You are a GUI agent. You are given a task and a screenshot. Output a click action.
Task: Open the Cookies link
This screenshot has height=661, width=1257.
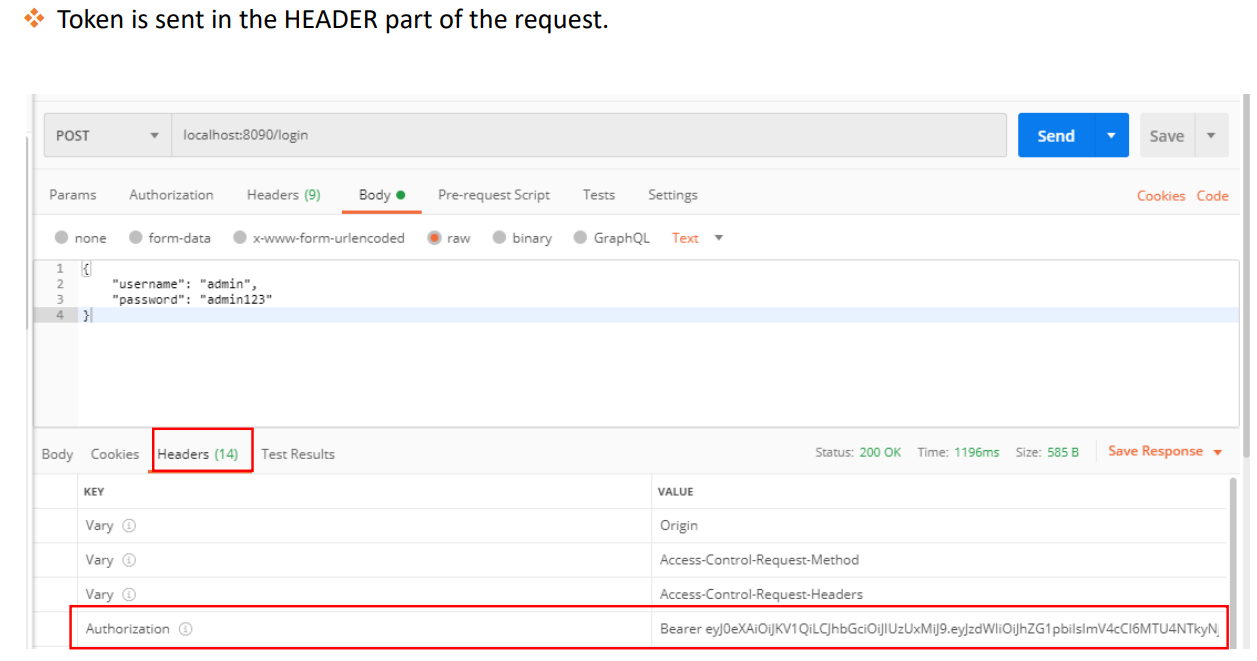1160,196
